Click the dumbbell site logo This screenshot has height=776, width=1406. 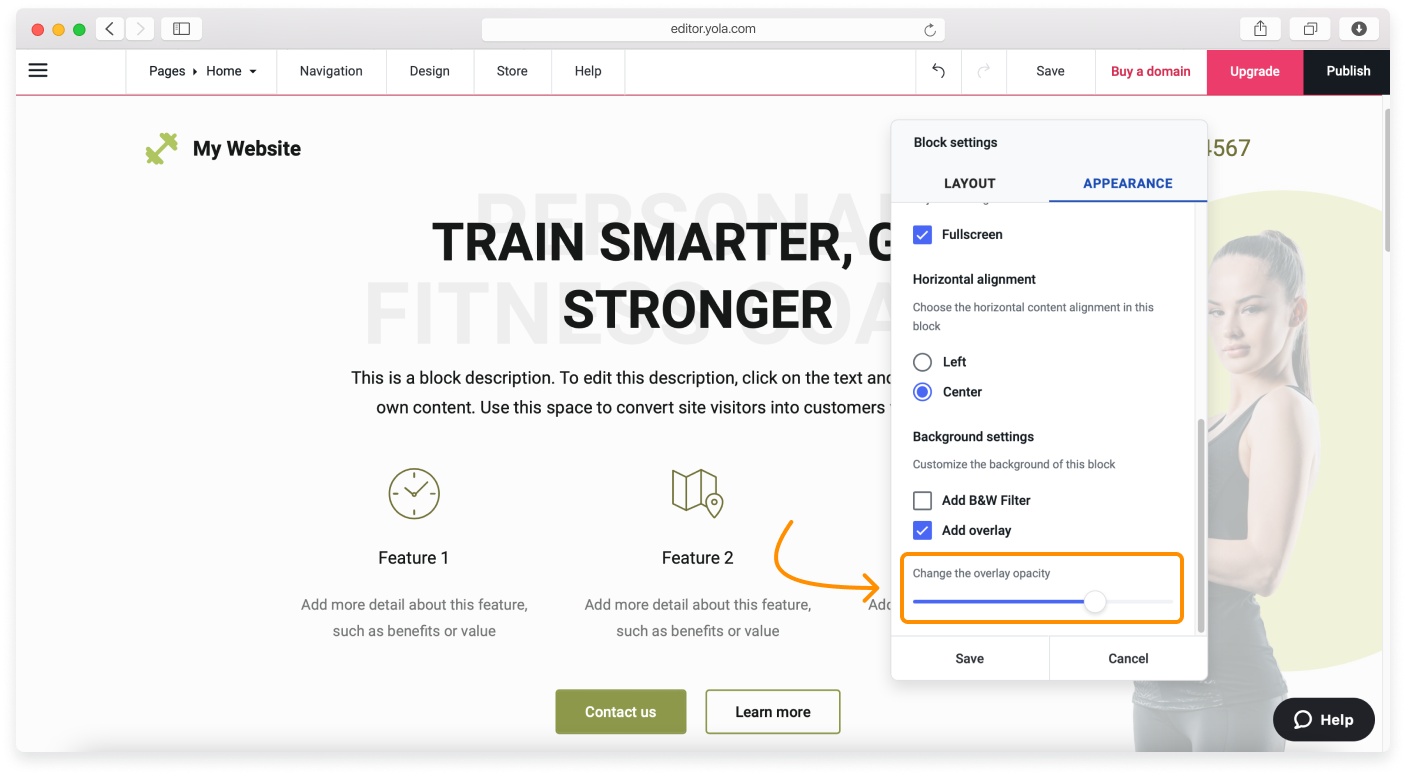pos(161,149)
